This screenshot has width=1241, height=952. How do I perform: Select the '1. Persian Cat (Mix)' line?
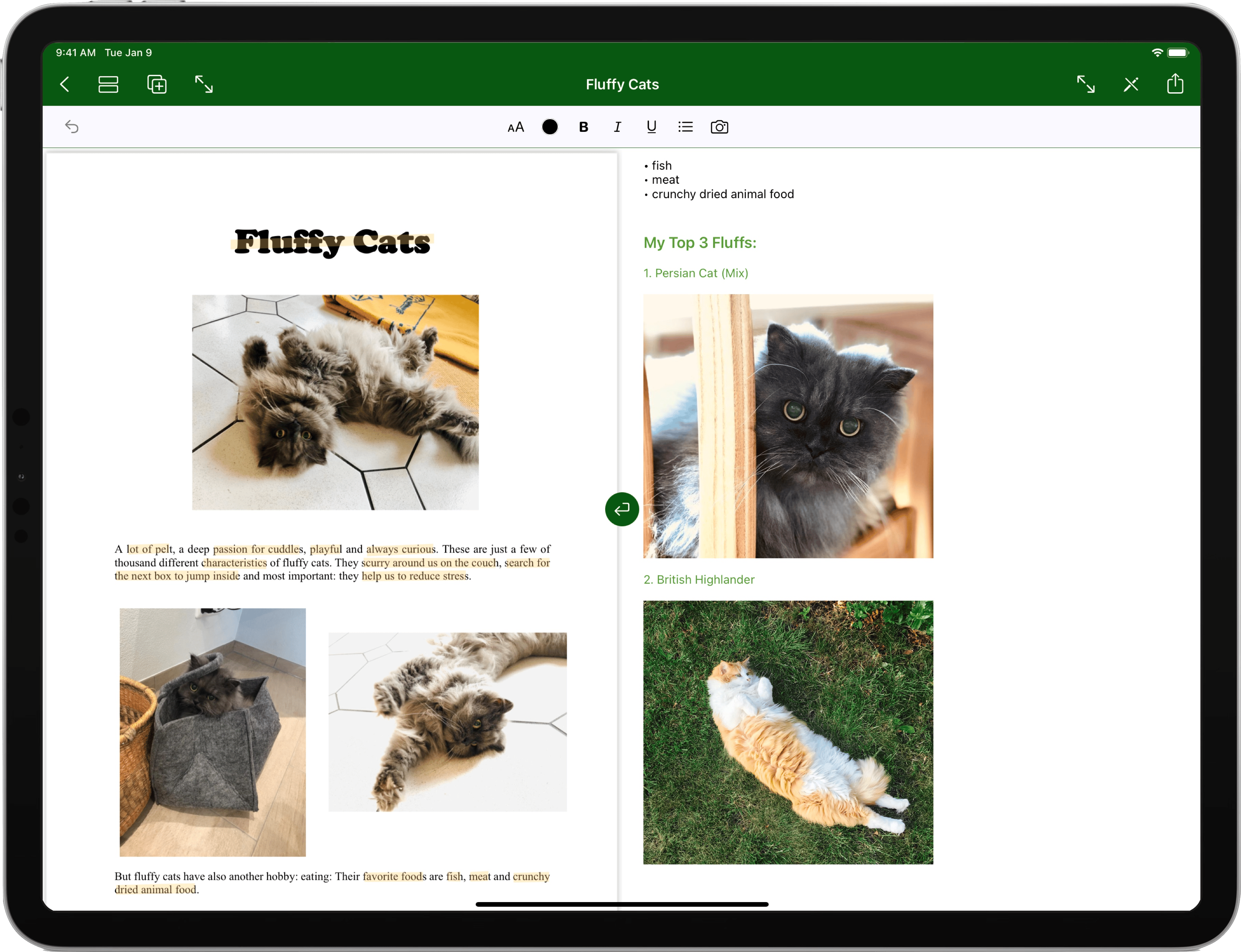point(696,273)
